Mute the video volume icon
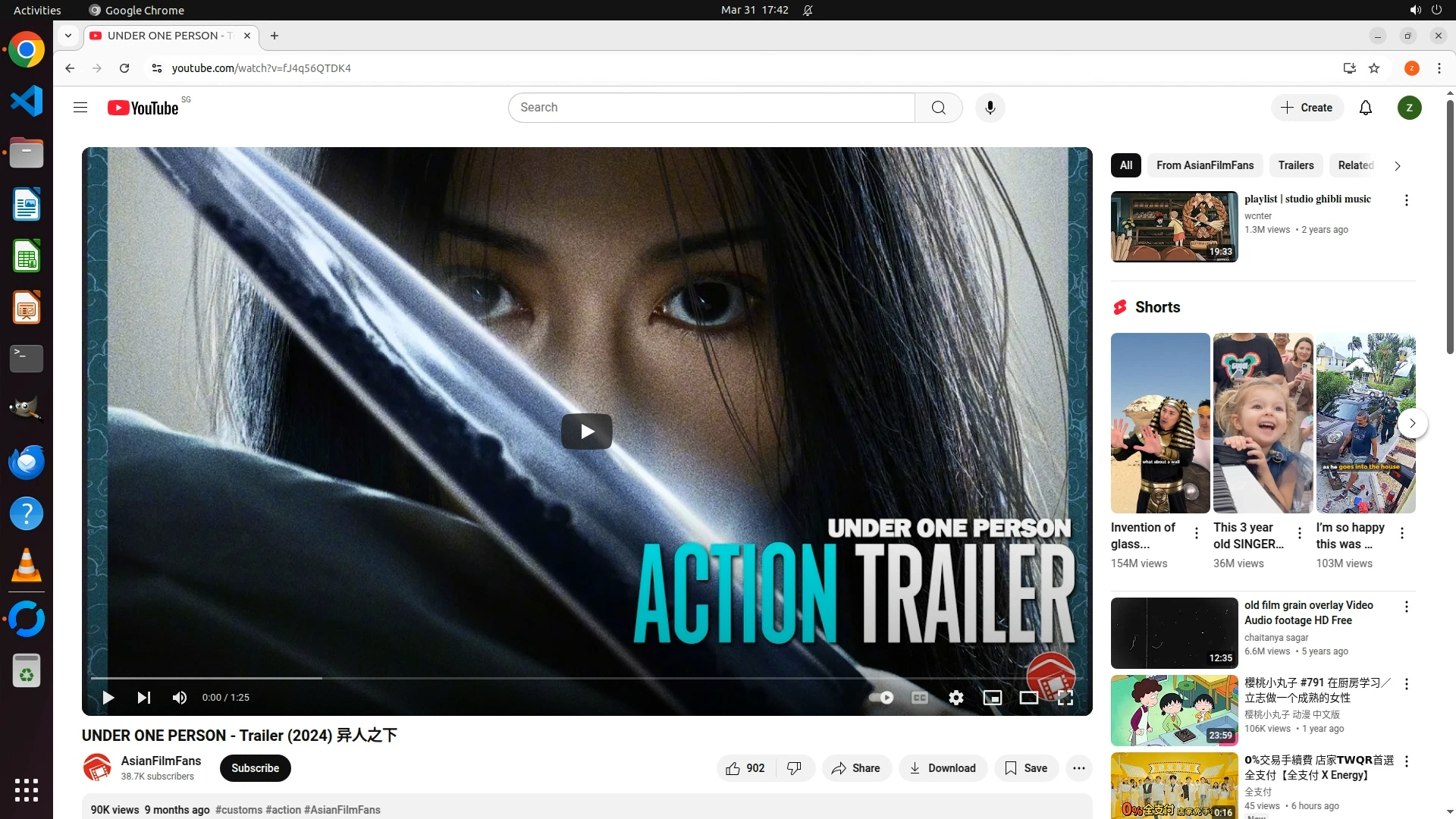Viewport: 1456px width, 819px height. pos(180,698)
